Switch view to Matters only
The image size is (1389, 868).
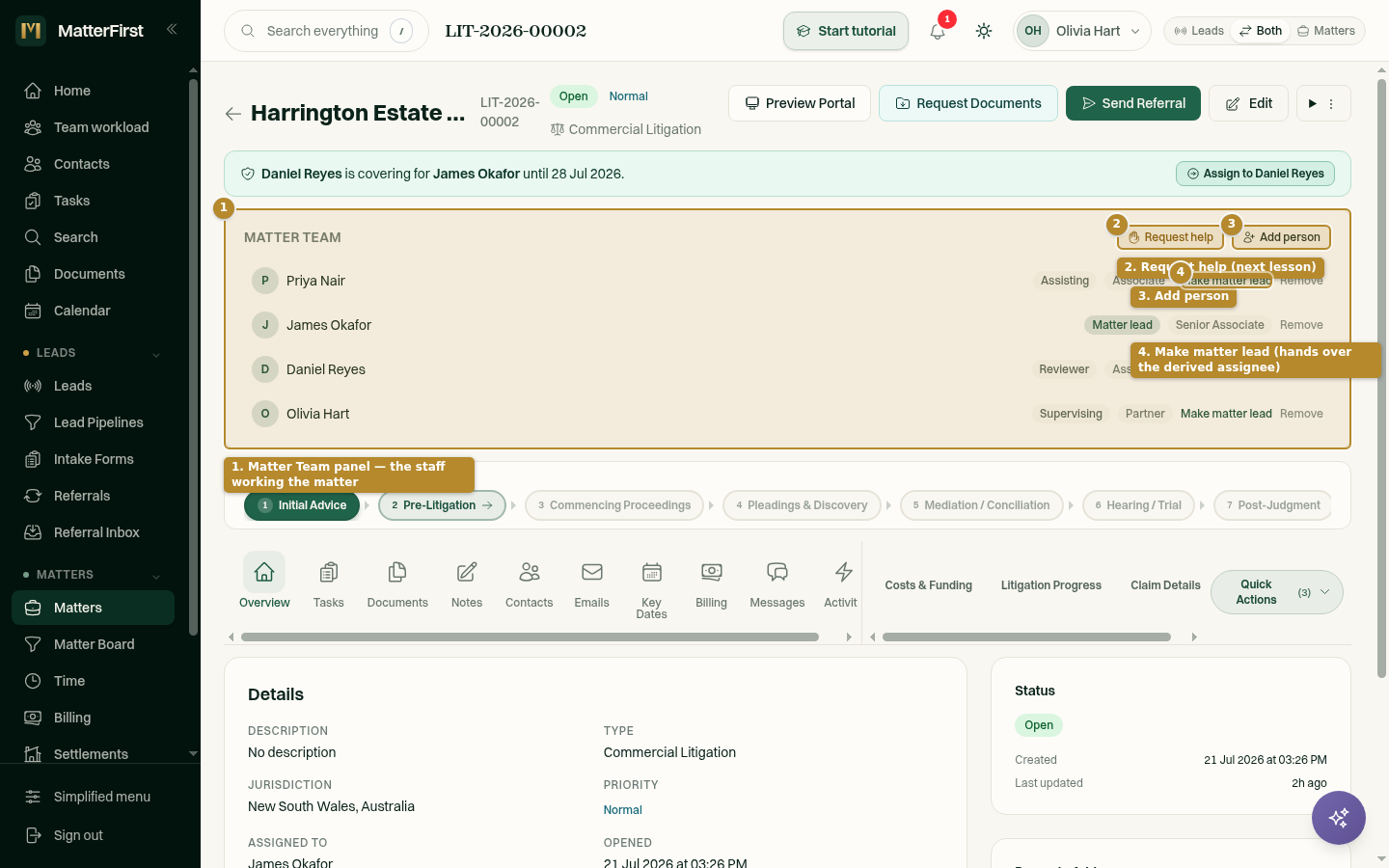coord(1326,31)
